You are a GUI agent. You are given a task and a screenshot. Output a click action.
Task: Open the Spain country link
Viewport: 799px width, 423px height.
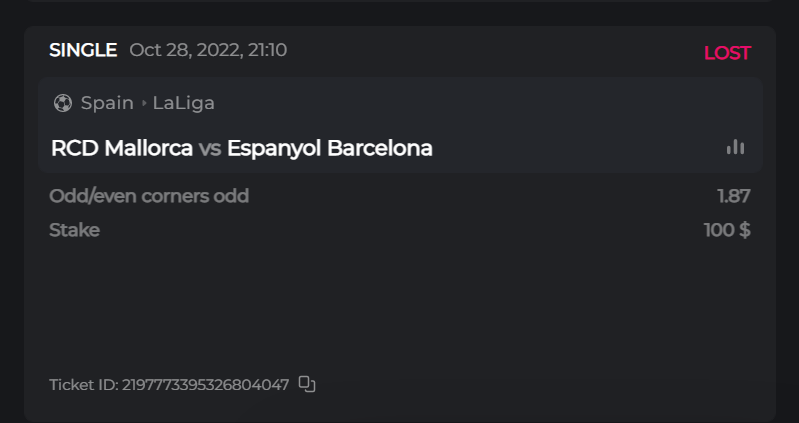(x=107, y=103)
